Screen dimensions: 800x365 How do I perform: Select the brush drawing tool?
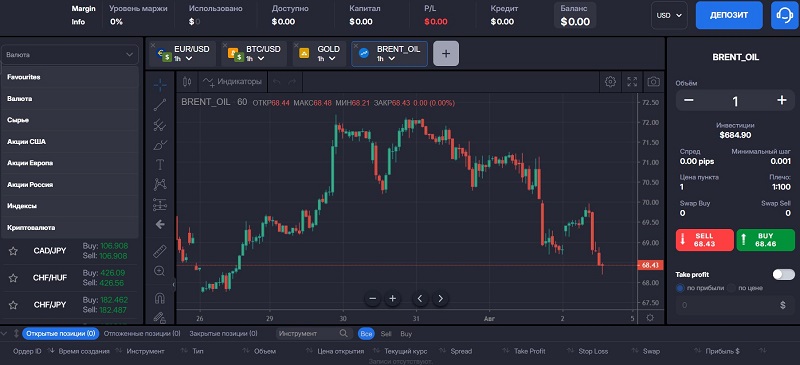click(160, 145)
